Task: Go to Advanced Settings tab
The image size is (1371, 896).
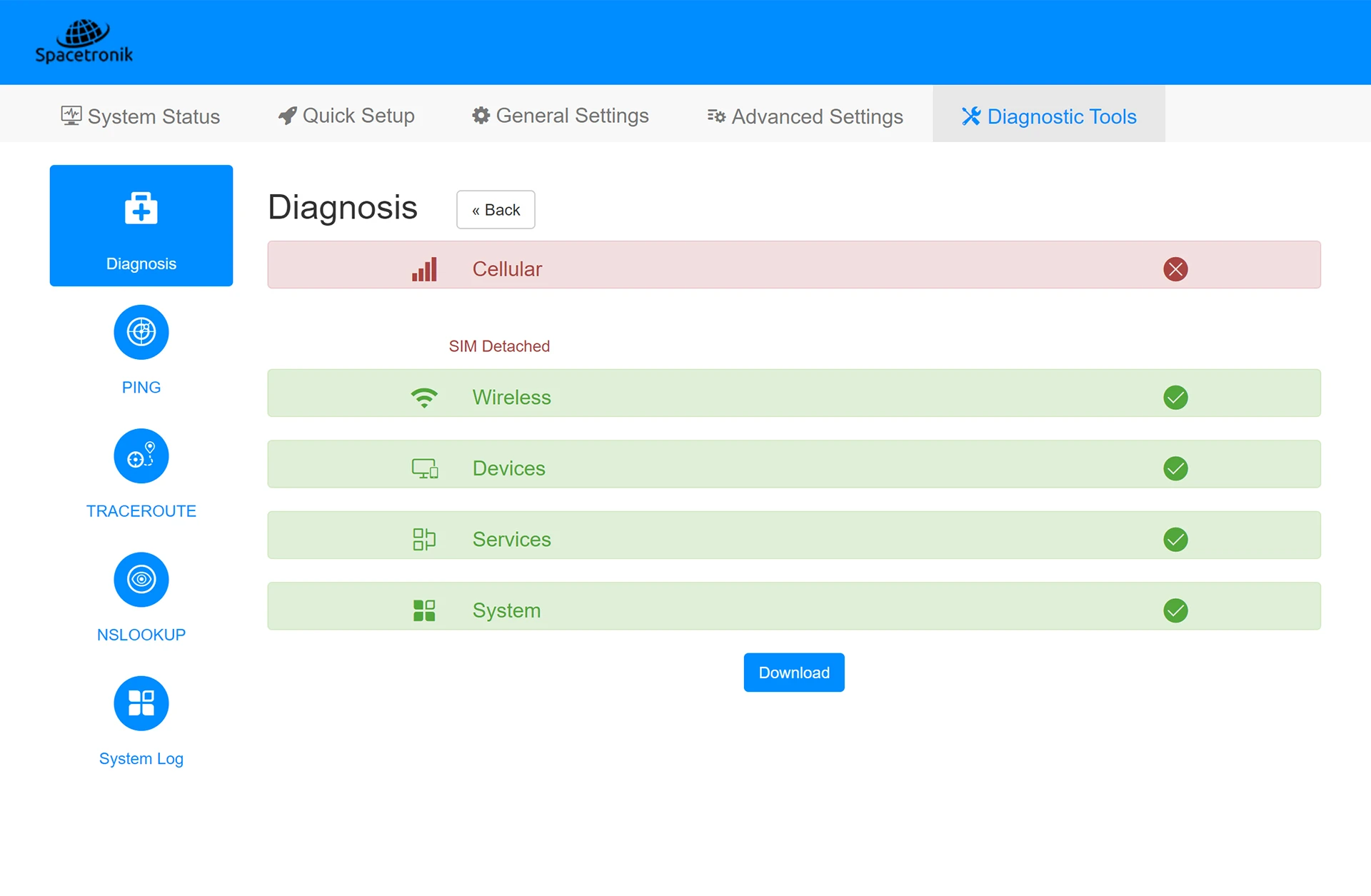Action: (x=805, y=116)
